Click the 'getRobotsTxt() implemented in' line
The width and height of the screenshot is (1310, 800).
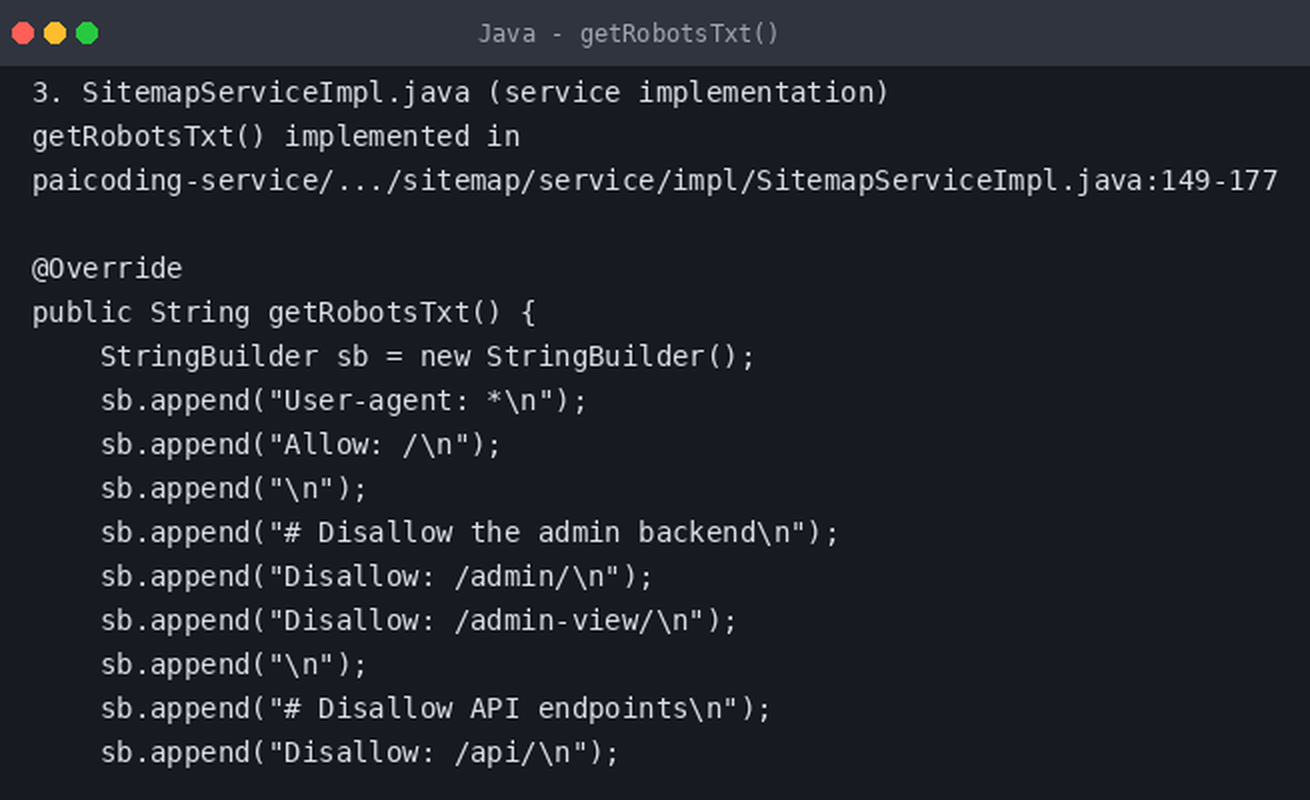[276, 136]
